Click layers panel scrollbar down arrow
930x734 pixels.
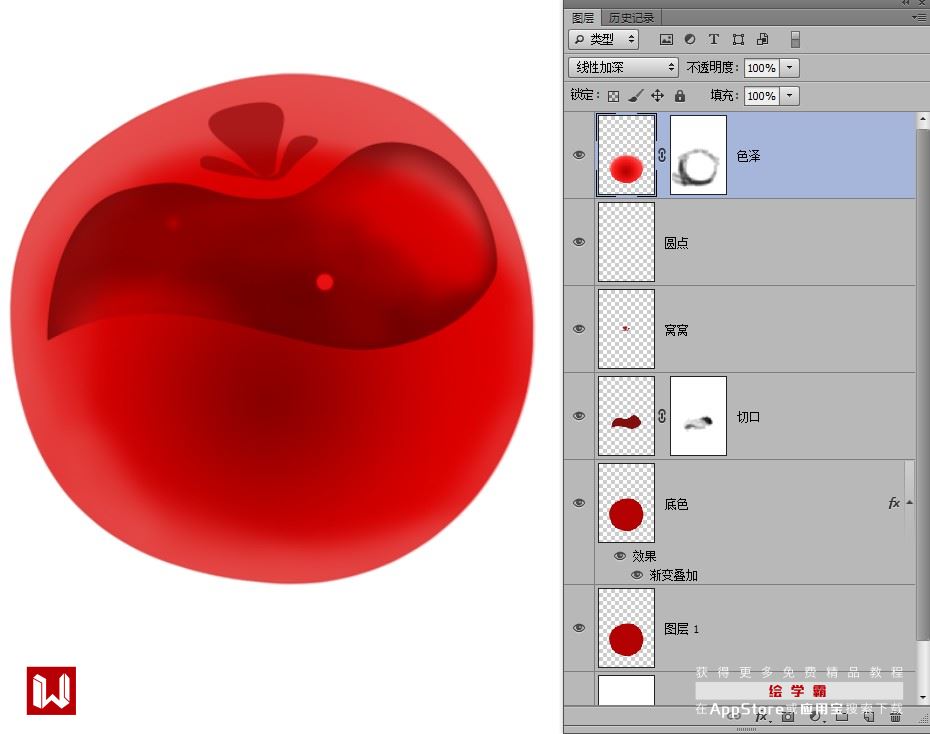[923, 698]
